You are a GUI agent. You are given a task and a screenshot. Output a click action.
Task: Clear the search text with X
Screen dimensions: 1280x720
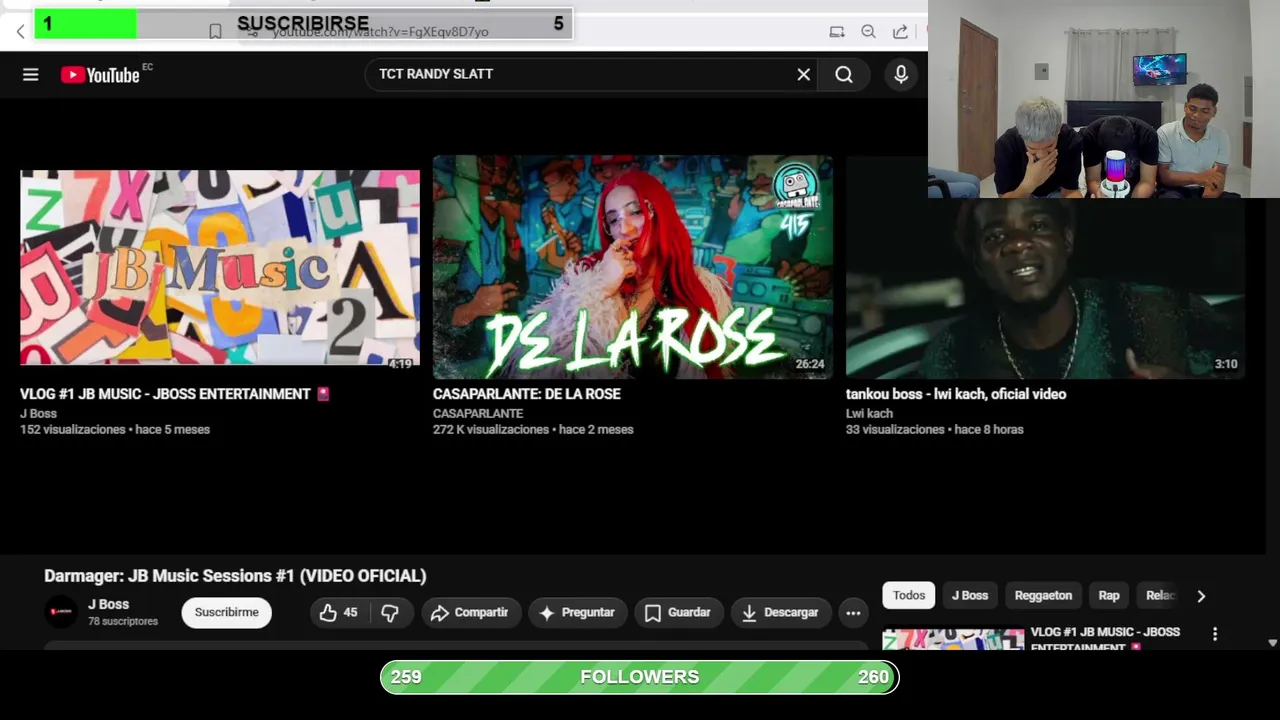[x=804, y=74]
